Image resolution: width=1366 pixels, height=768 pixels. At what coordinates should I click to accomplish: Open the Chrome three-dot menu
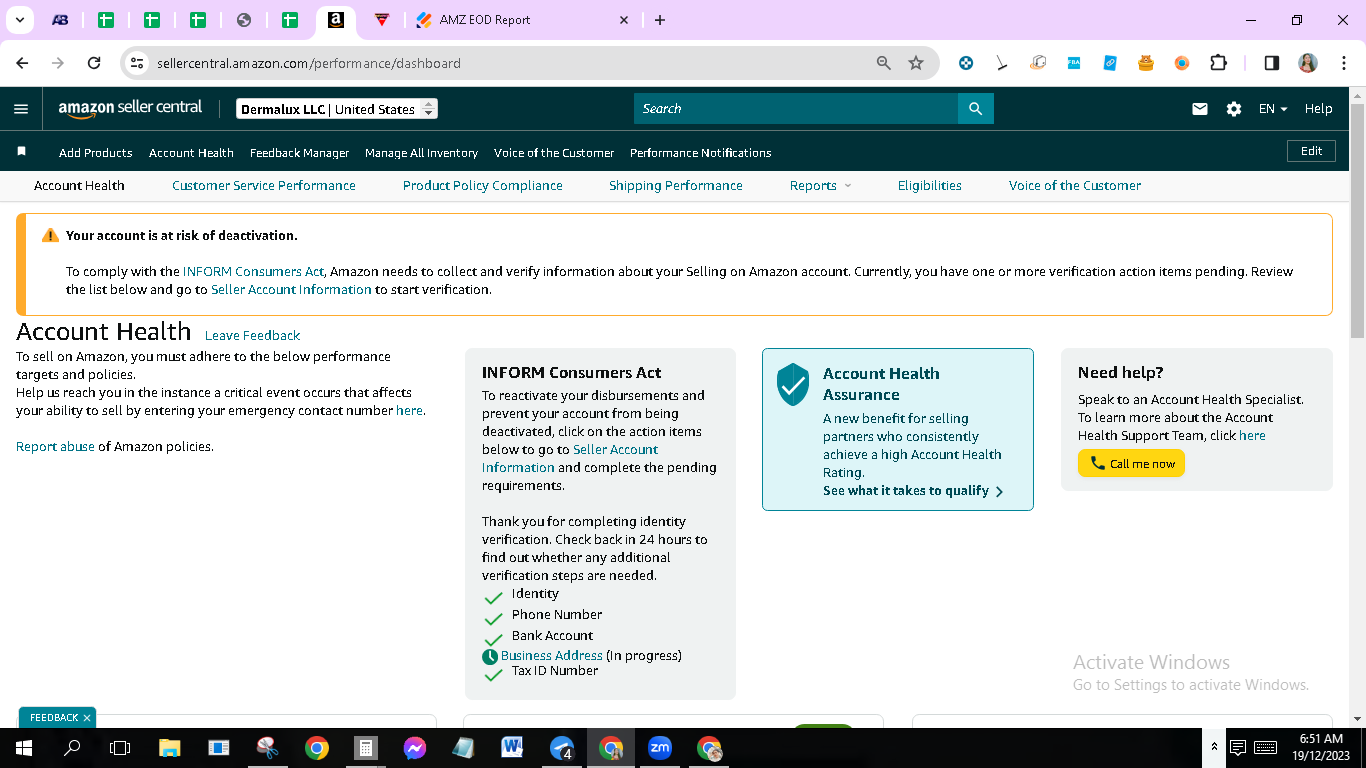1343,63
